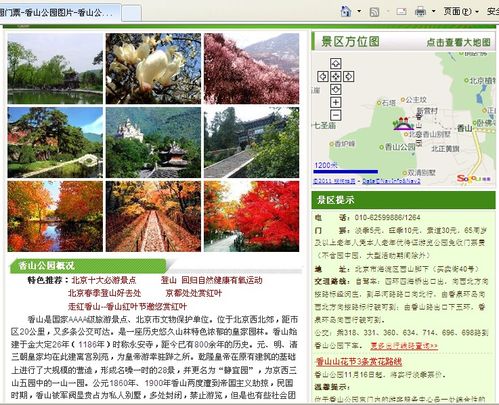The height and width of the screenshot is (405, 499).
Task: Open the autumn lake reflection photo
Action: pyautogui.click(x=55, y=216)
